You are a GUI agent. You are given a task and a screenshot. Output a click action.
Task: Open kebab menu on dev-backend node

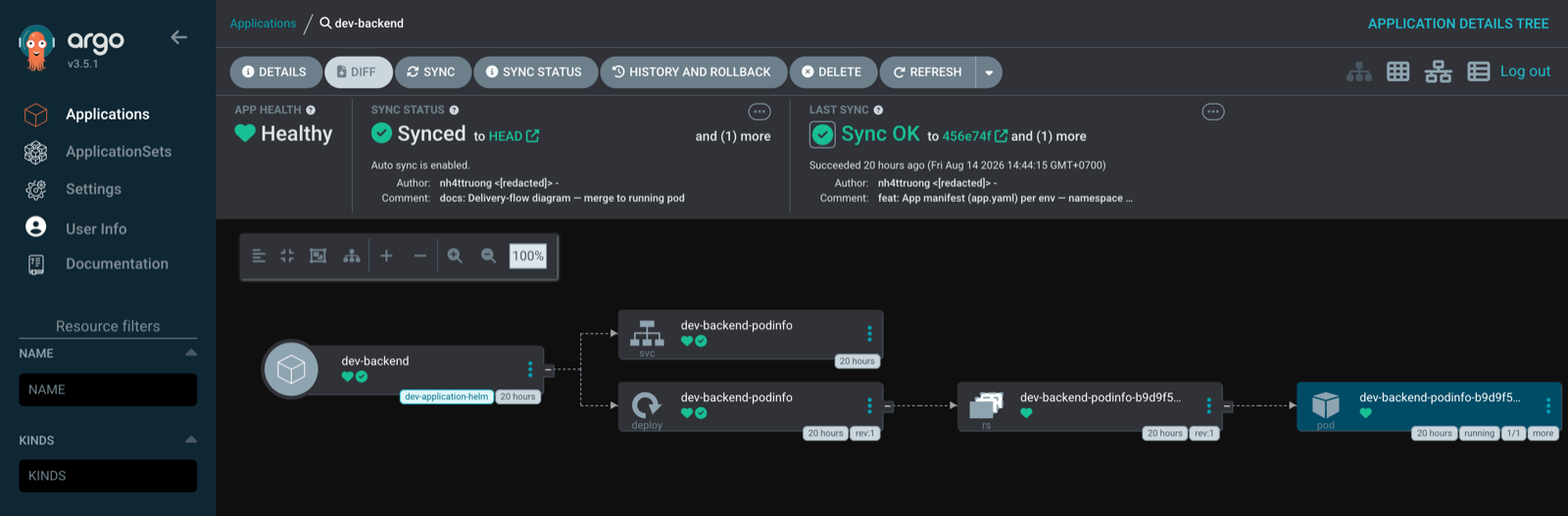point(530,369)
